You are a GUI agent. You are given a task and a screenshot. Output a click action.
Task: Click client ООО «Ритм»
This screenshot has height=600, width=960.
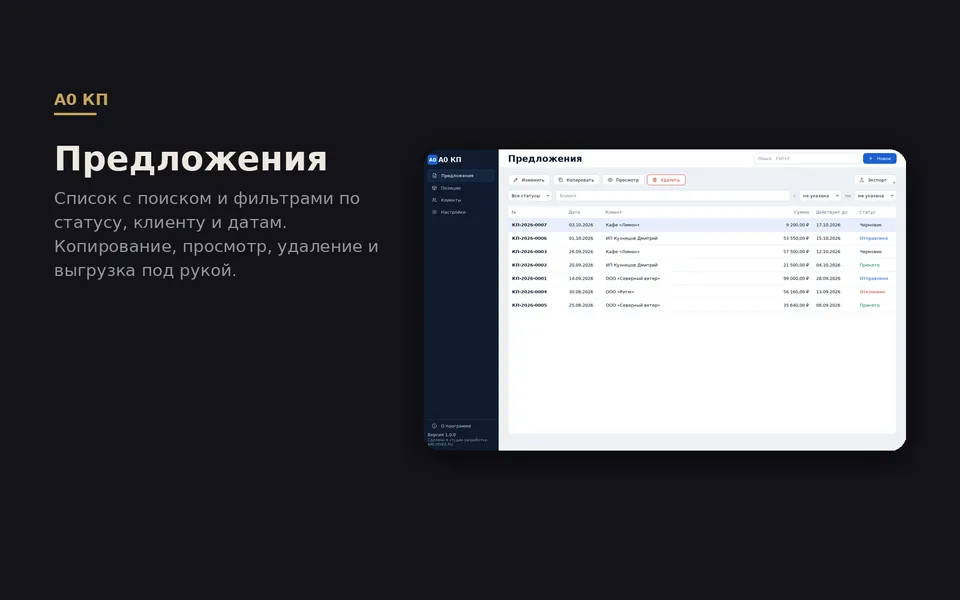pos(620,292)
